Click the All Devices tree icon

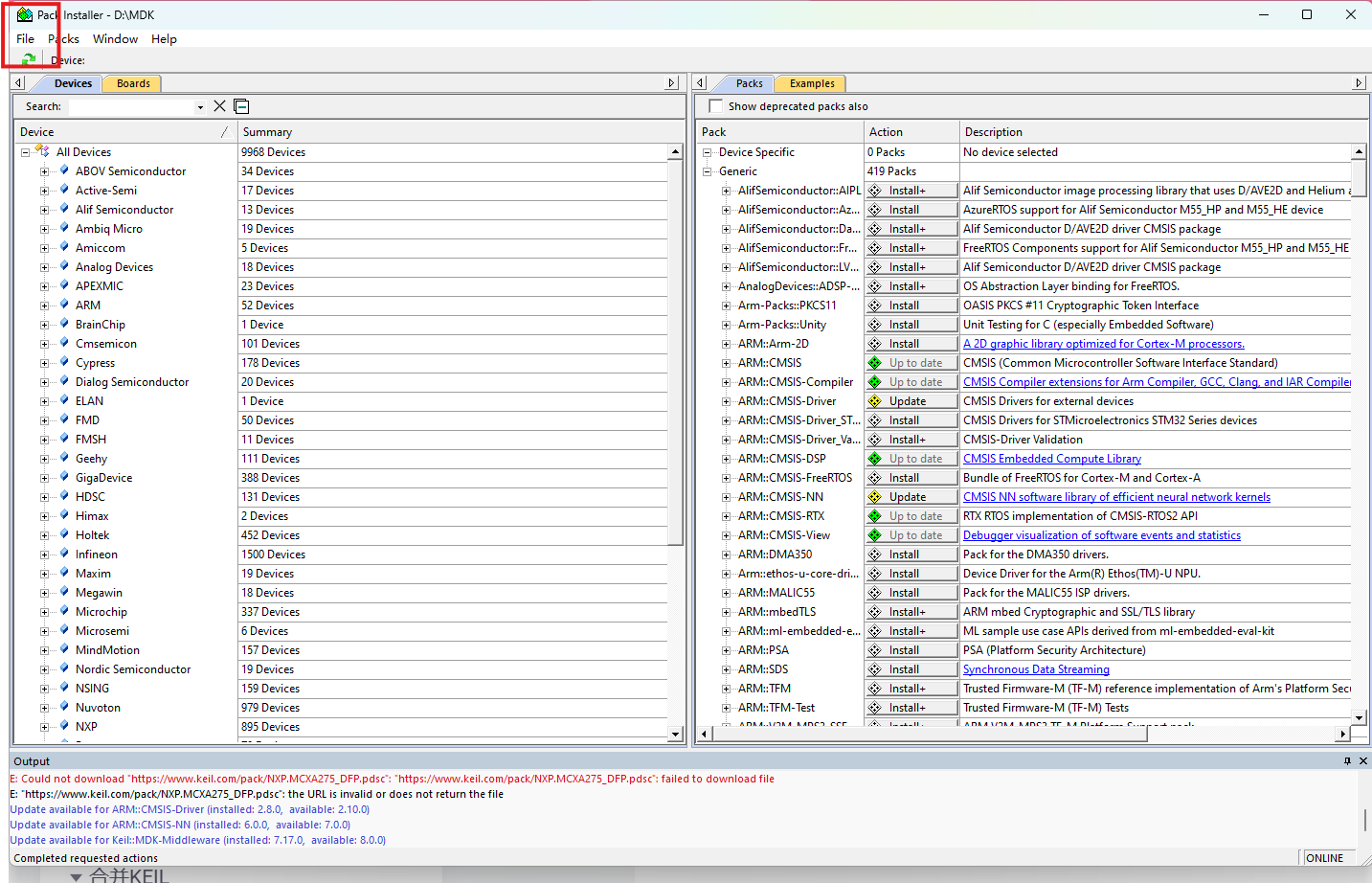click(x=42, y=151)
